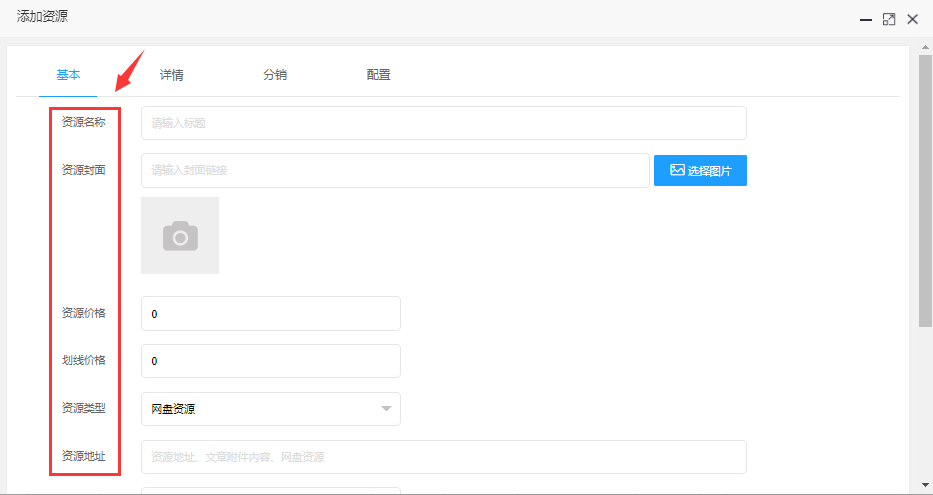
Task: Focus the 资源价格 input field
Action: point(271,314)
